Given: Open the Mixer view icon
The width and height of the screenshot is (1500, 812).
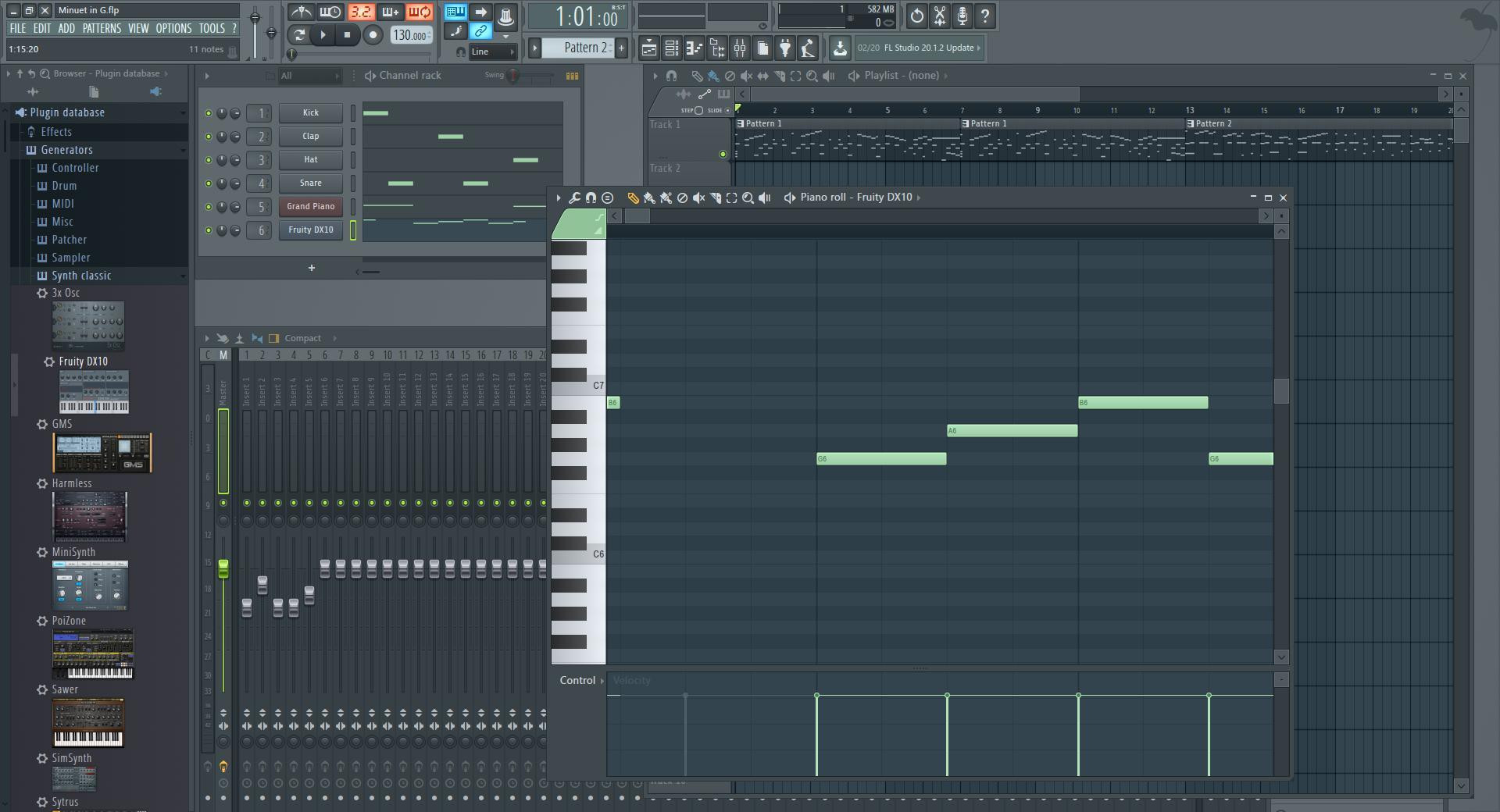Looking at the screenshot, I should click(x=739, y=48).
